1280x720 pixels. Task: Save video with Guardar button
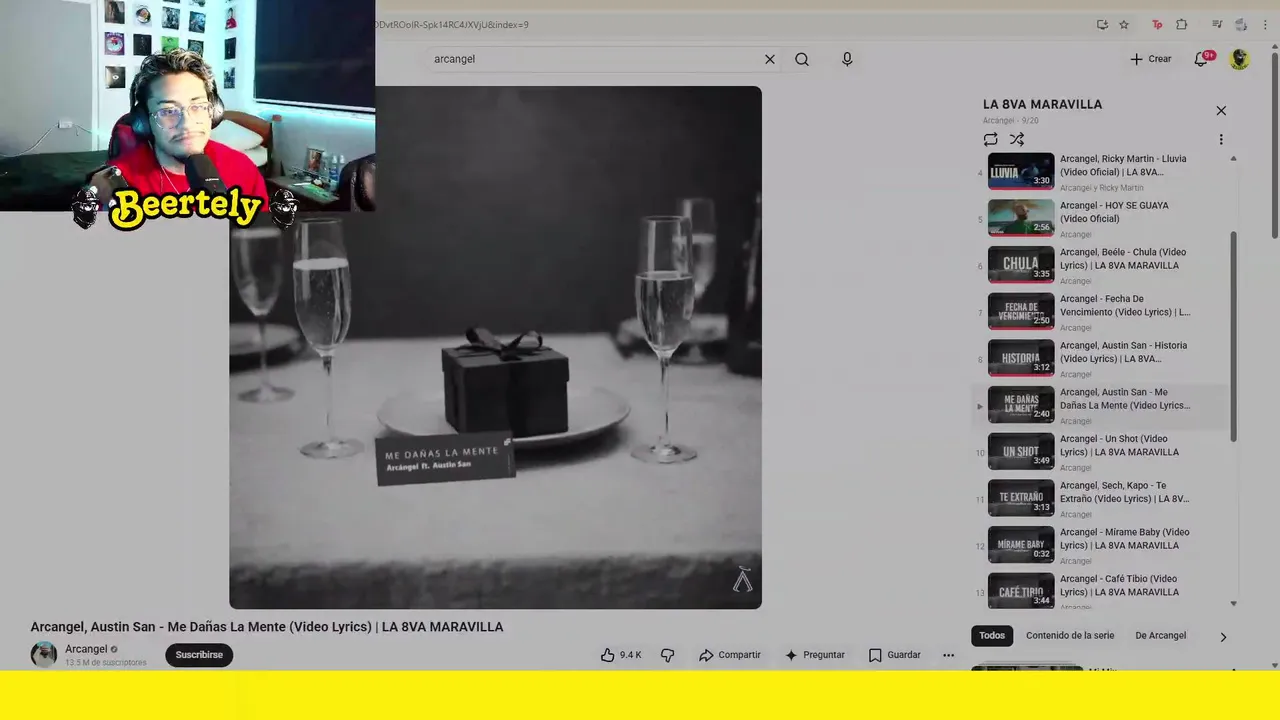894,655
